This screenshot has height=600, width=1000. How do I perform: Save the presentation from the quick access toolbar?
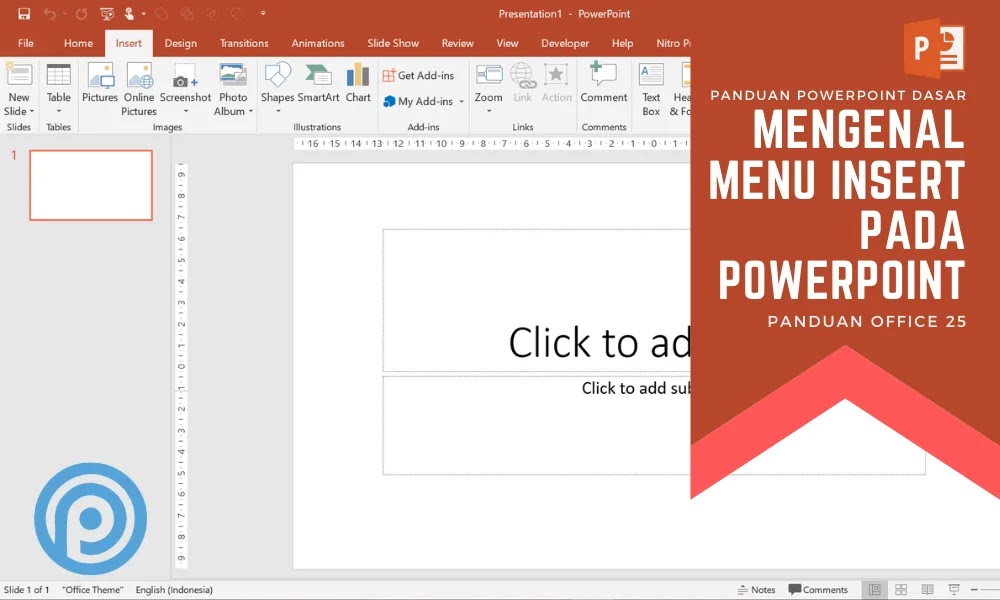(24, 13)
